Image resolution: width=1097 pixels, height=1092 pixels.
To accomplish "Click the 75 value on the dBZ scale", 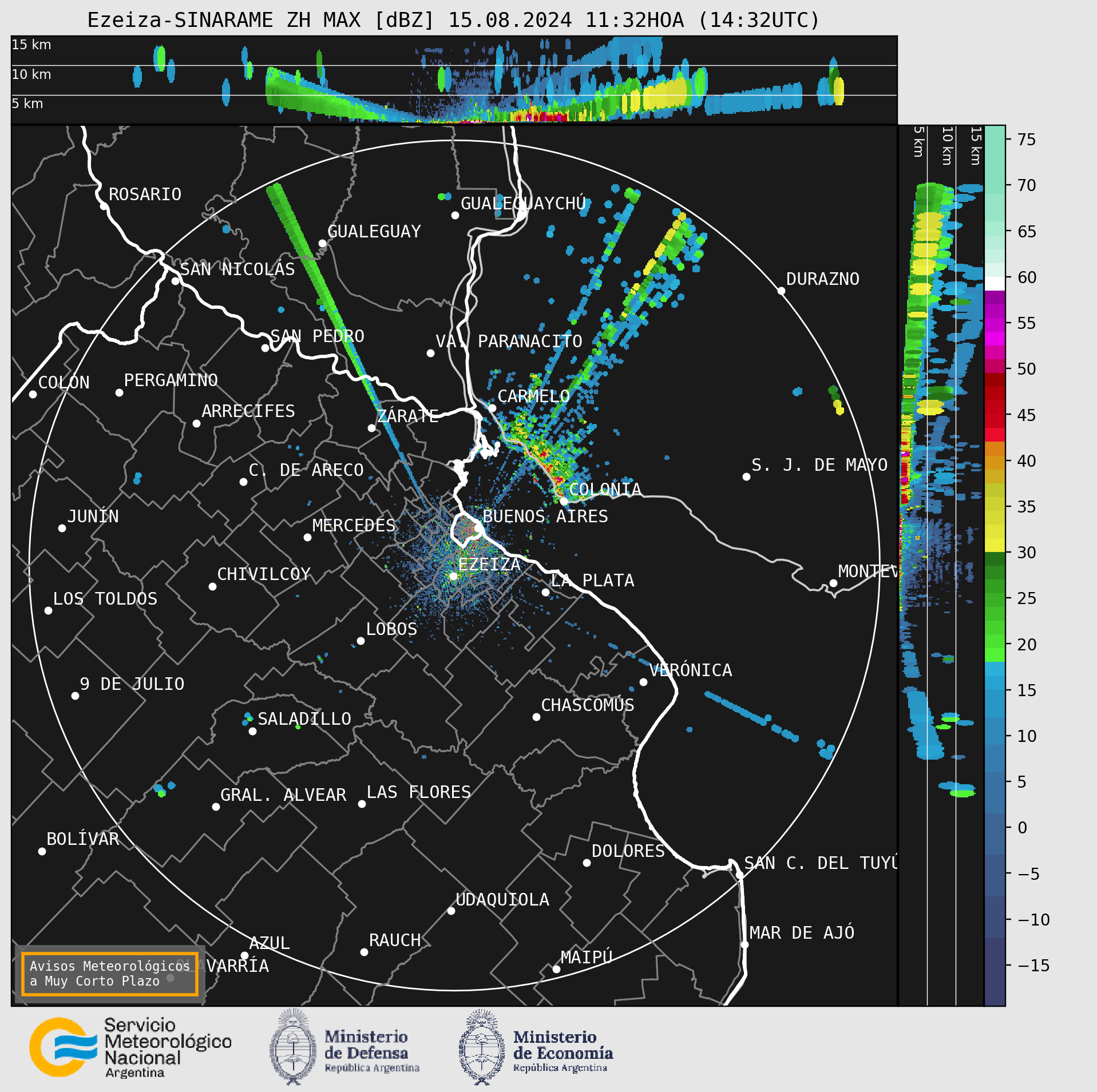I will point(1027,140).
